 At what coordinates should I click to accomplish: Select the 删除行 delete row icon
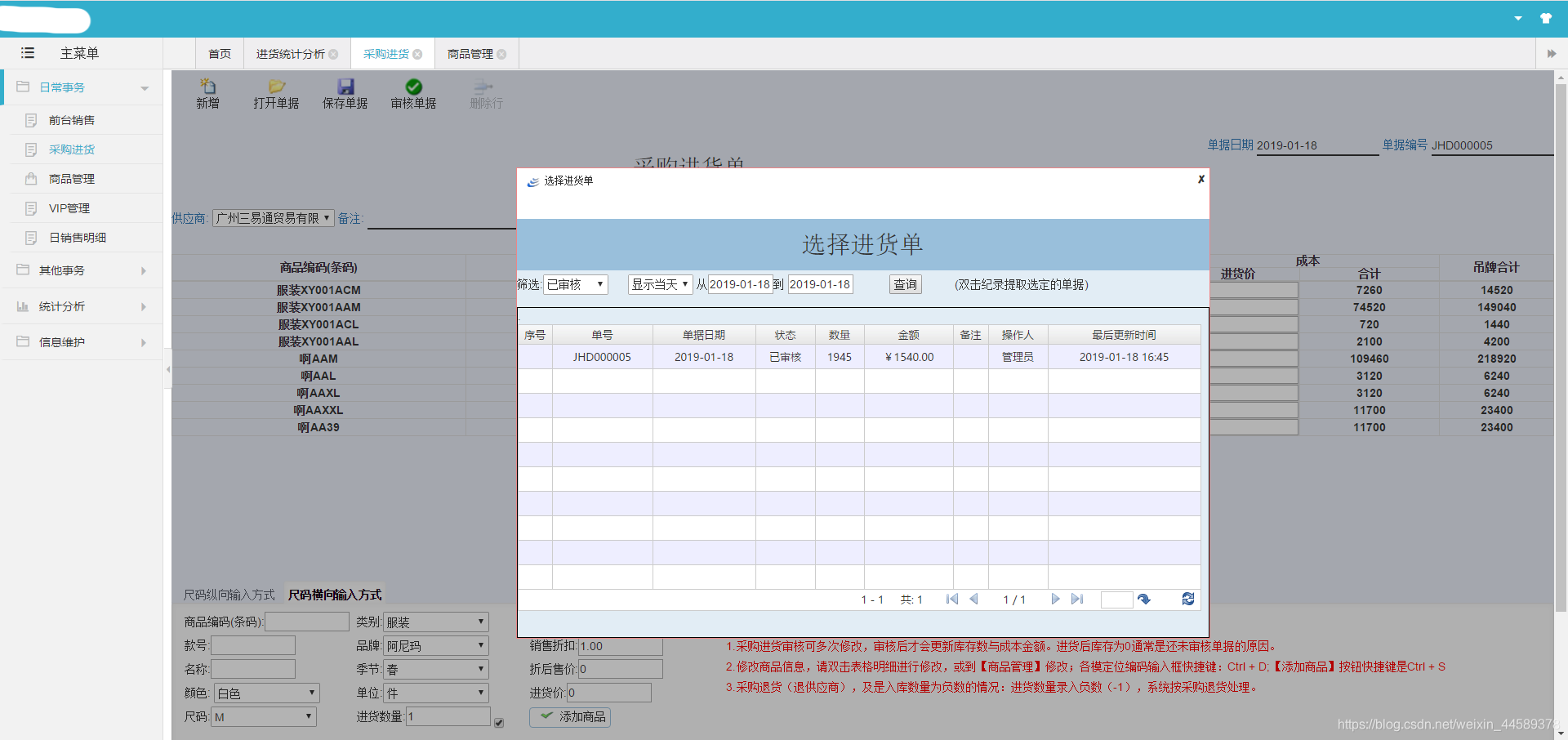(x=483, y=92)
